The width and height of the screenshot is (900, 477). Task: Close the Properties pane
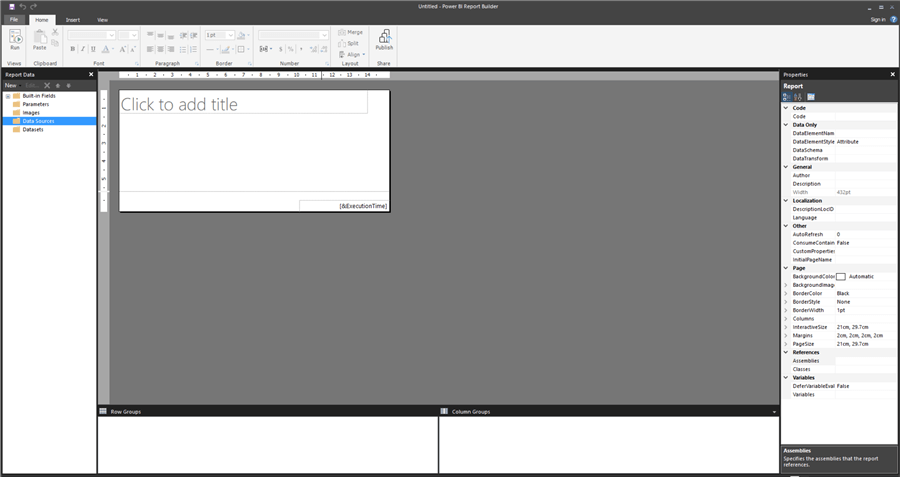coord(892,75)
